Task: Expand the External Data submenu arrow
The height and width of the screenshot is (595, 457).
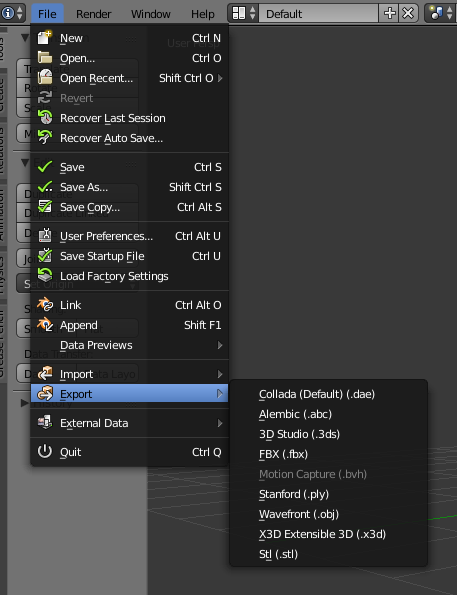Action: [x=220, y=423]
